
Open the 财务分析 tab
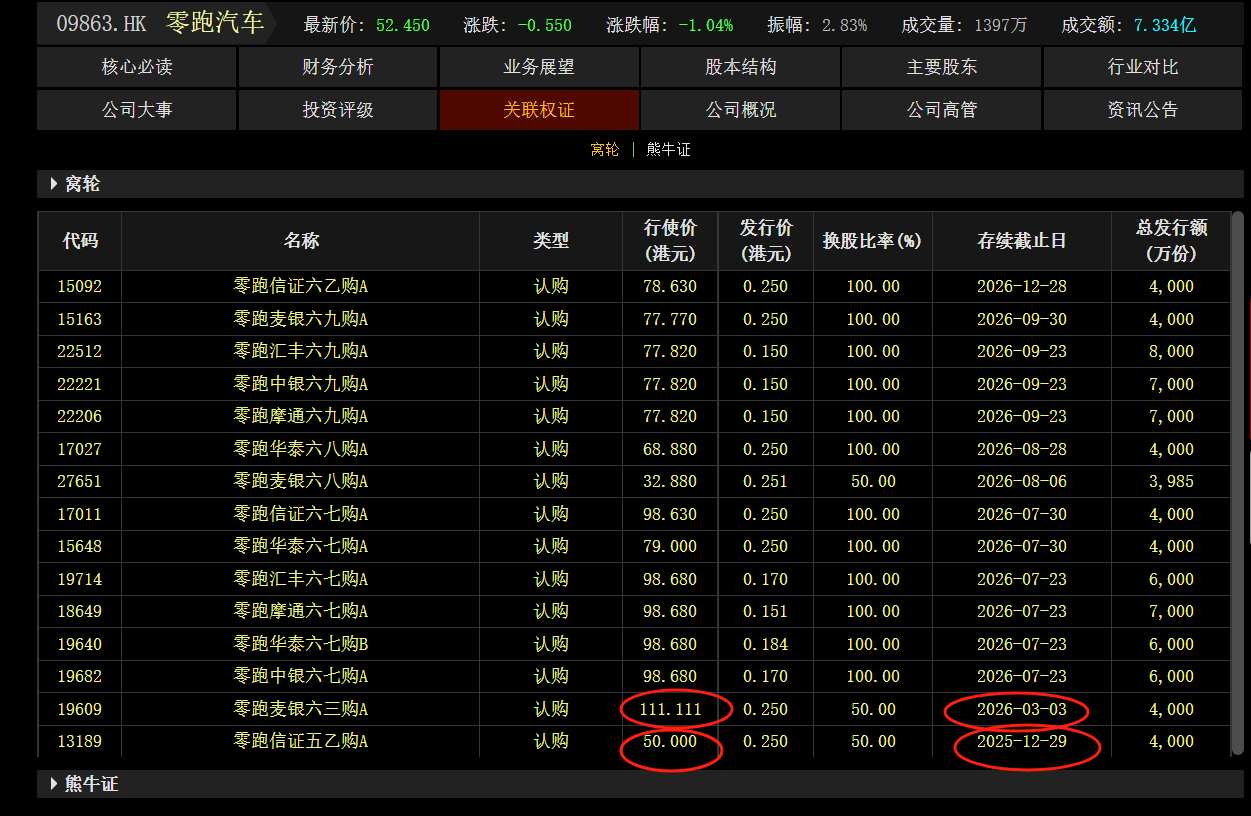coord(338,67)
